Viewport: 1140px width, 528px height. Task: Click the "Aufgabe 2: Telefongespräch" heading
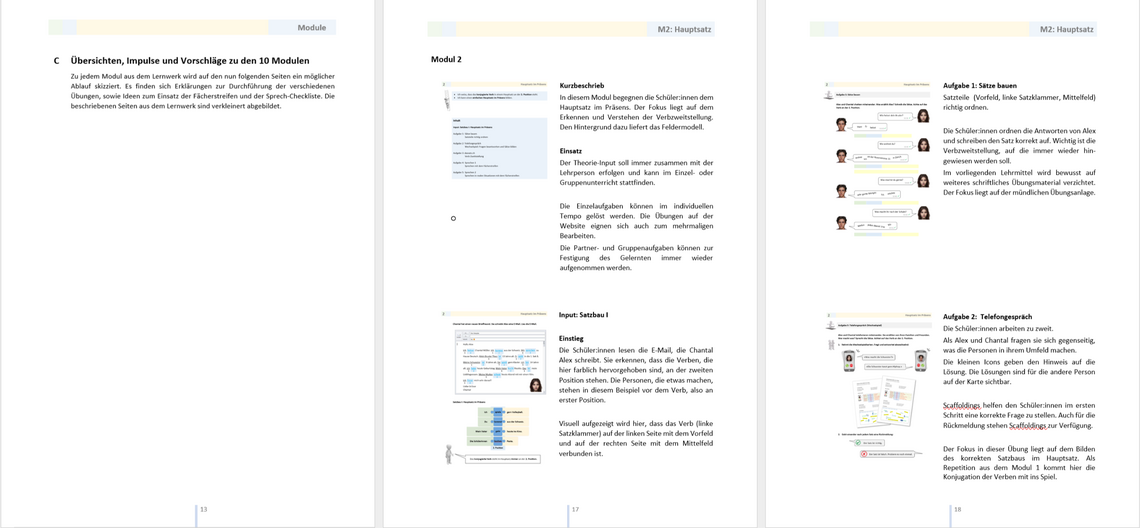pos(987,317)
